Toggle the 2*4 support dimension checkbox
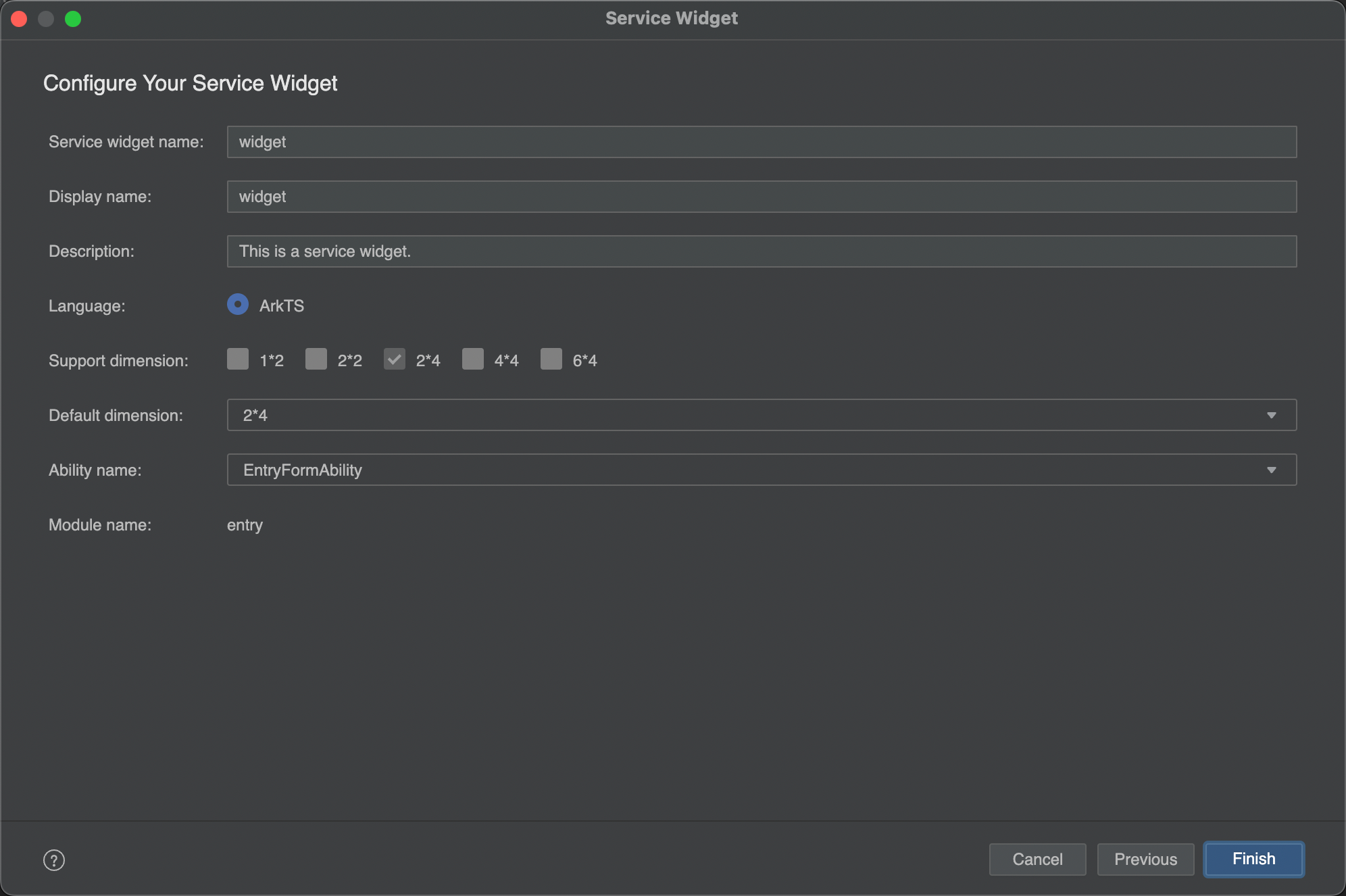 click(395, 359)
